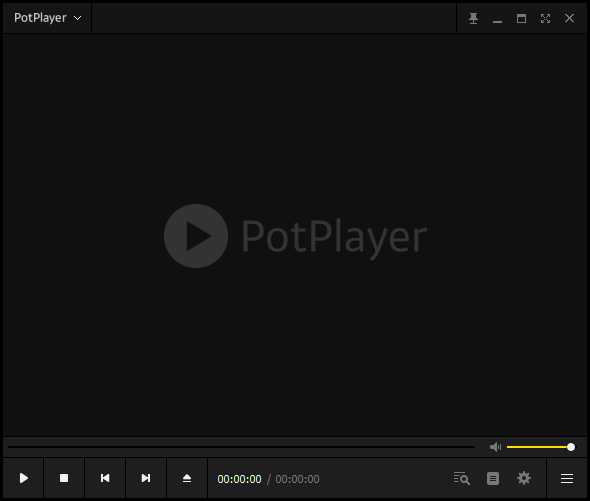Adjust the yellow volume slider
The image size is (590, 501).
(541, 447)
